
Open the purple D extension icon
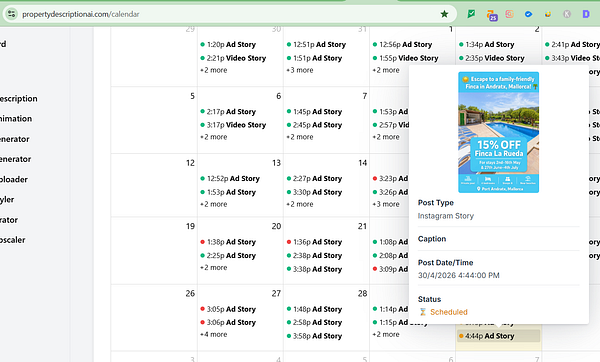pyautogui.click(x=586, y=14)
